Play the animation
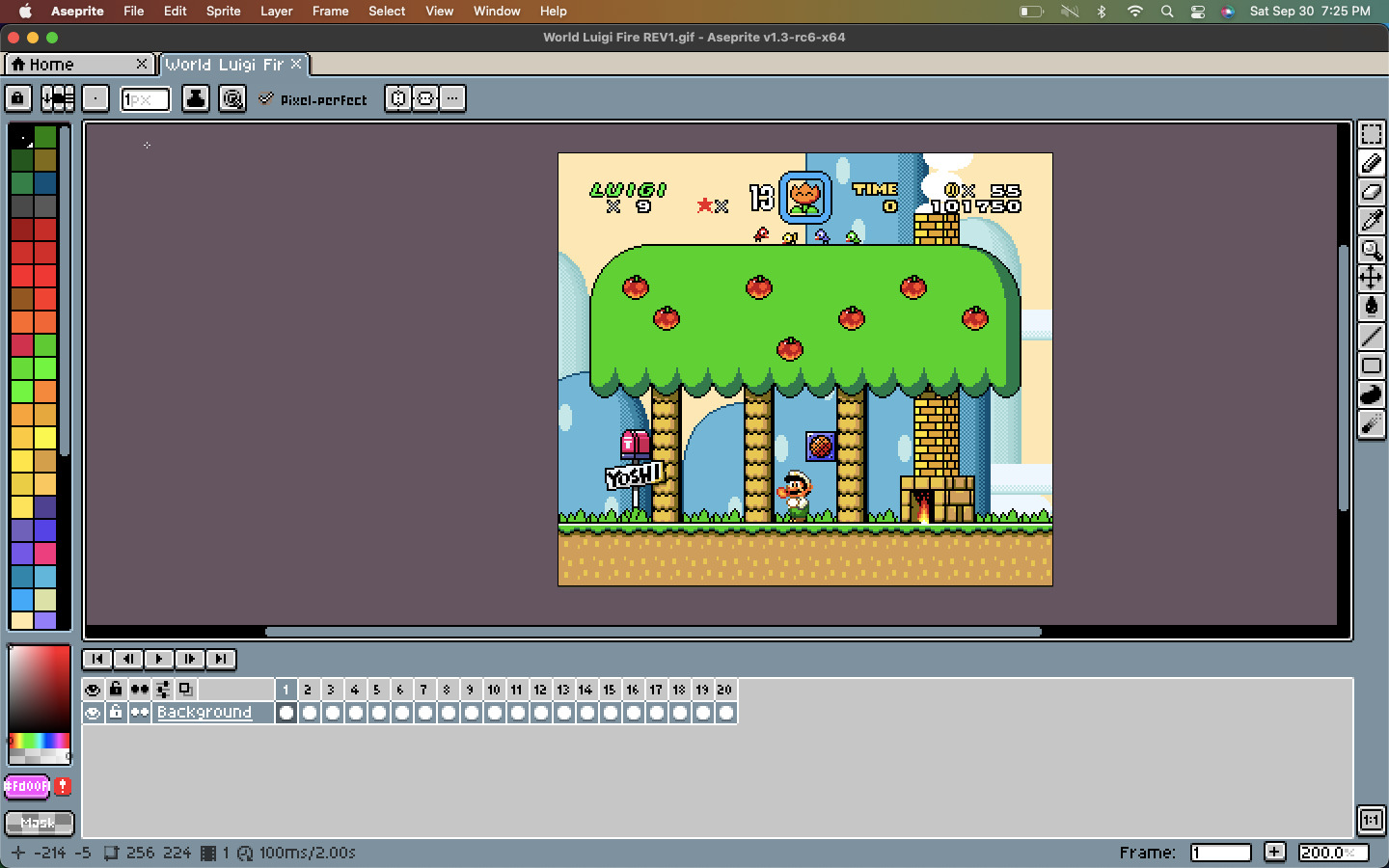 point(159,659)
